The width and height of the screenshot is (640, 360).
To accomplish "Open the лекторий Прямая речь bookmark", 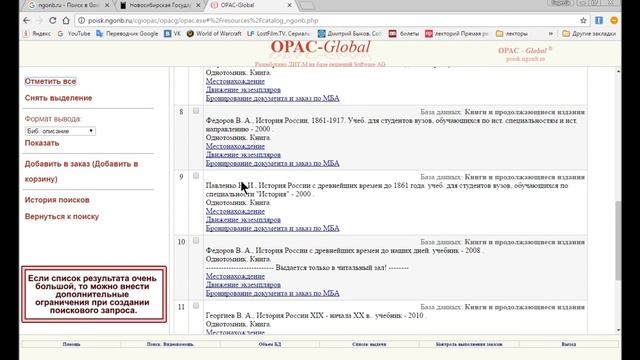I will tap(457, 33).
